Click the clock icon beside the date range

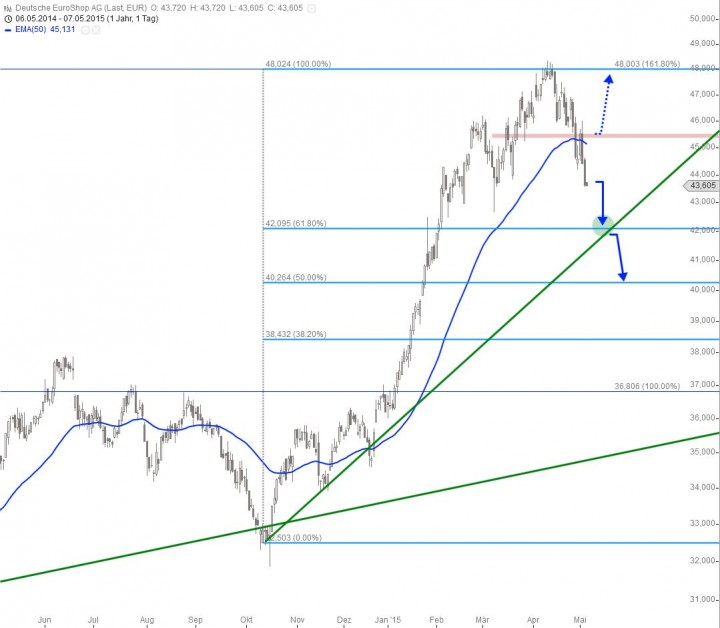(9, 19)
